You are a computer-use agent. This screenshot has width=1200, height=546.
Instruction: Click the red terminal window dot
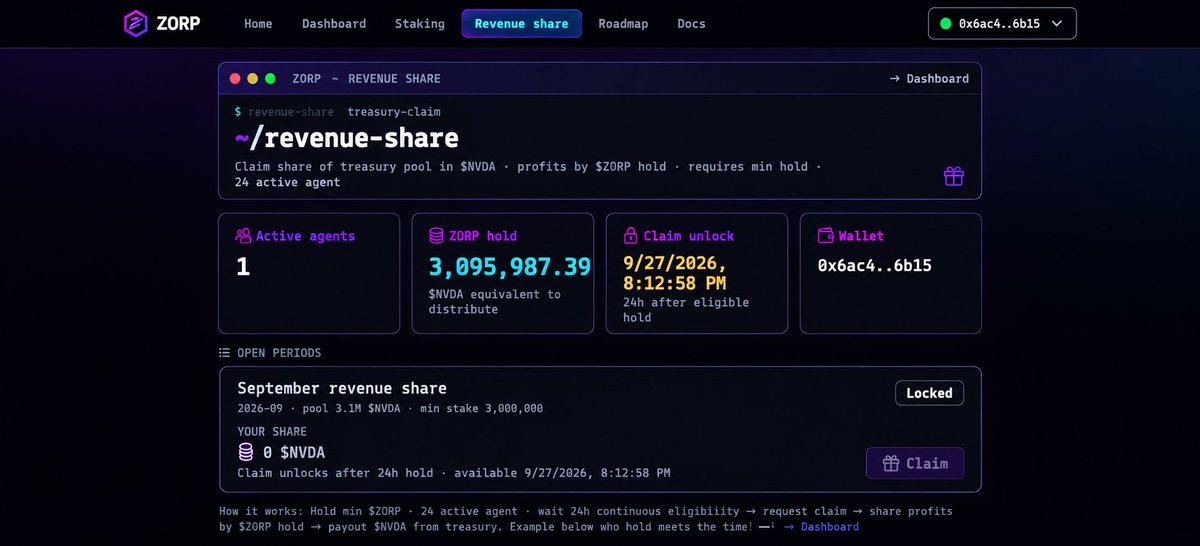click(x=235, y=78)
